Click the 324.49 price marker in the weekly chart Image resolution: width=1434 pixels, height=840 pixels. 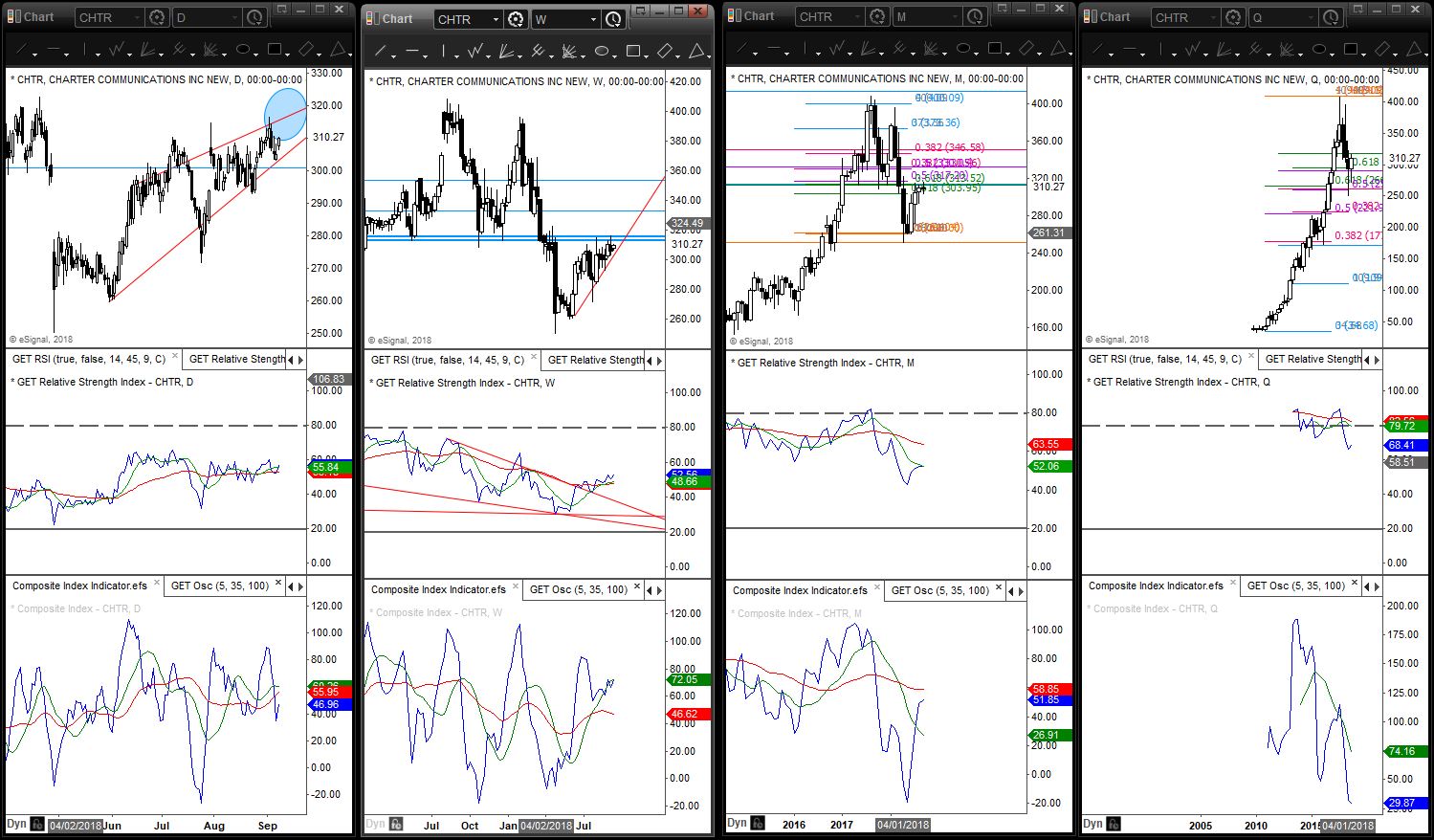[687, 224]
